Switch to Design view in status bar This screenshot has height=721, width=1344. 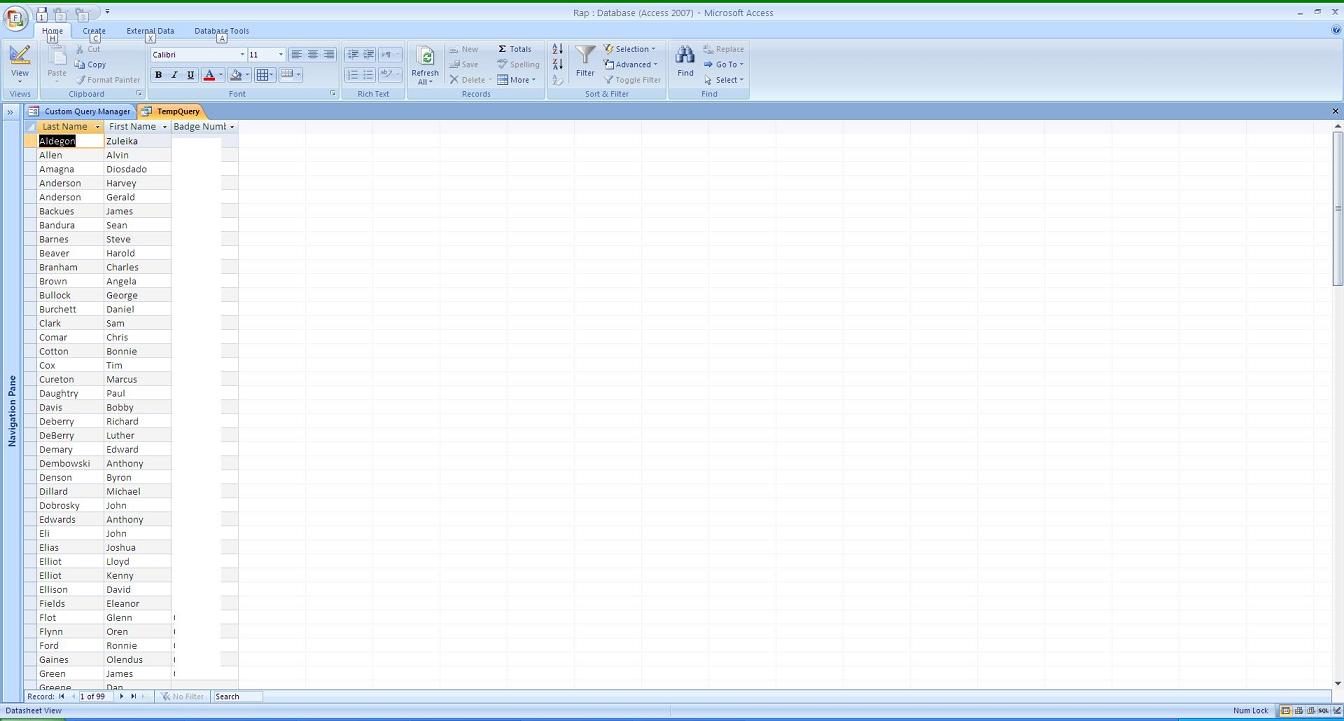[x=1336, y=711]
